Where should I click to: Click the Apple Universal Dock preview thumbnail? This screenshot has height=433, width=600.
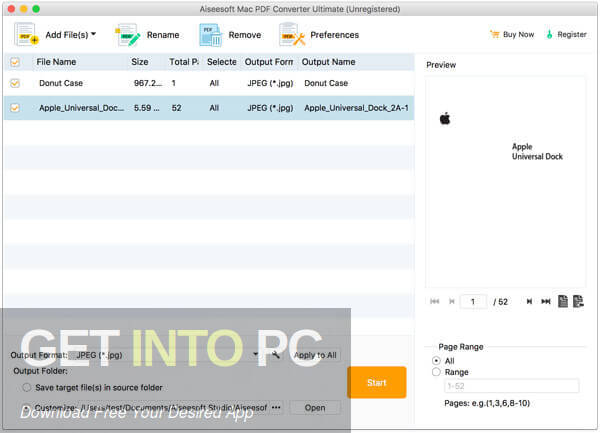coord(505,182)
